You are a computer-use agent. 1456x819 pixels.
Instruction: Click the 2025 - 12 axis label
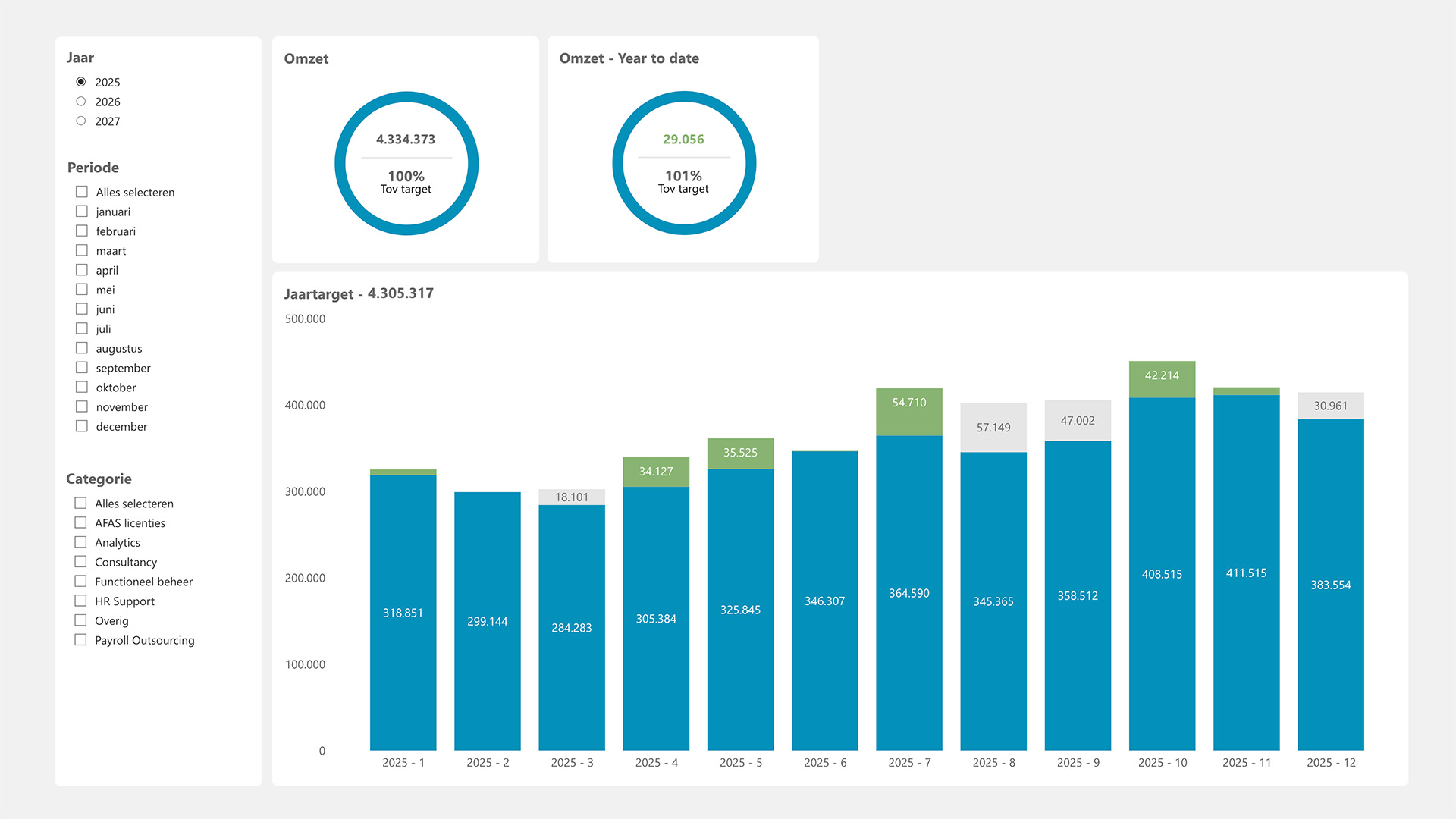(1331, 763)
